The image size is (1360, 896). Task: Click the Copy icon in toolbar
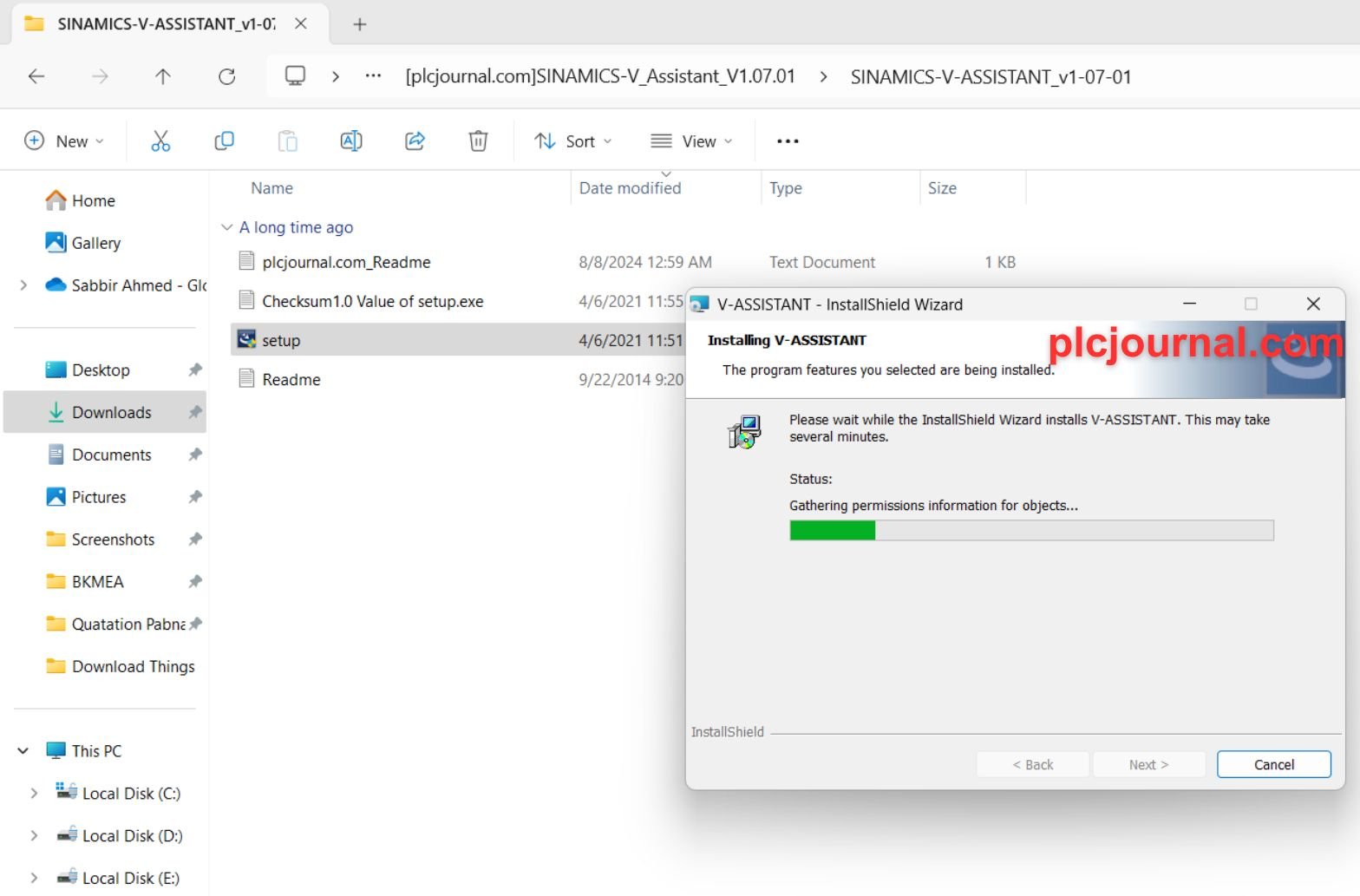click(x=224, y=141)
